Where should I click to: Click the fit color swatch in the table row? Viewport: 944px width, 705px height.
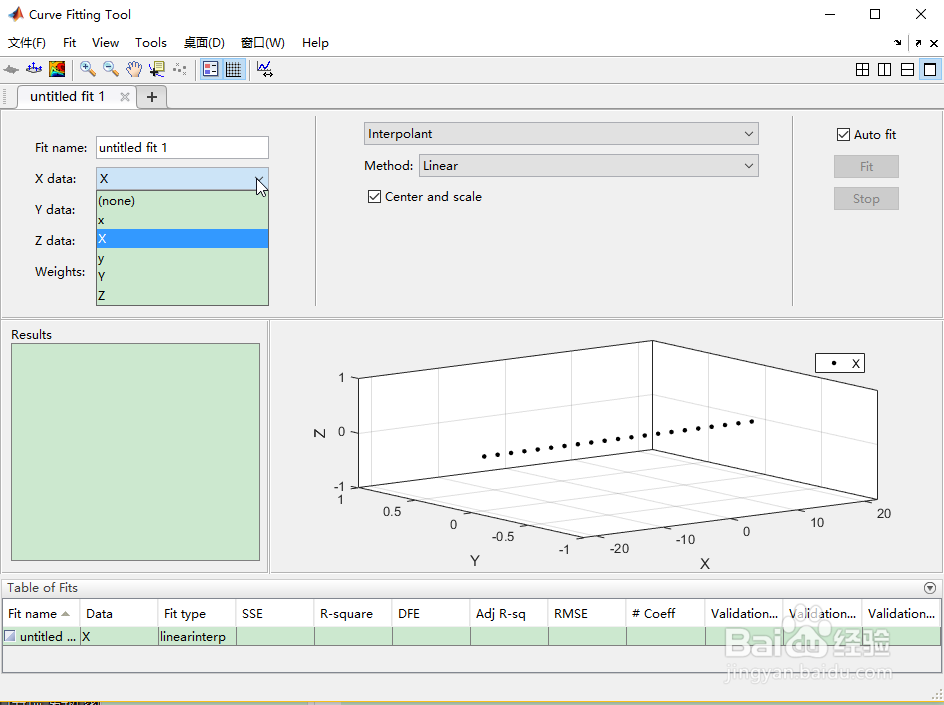[10, 636]
